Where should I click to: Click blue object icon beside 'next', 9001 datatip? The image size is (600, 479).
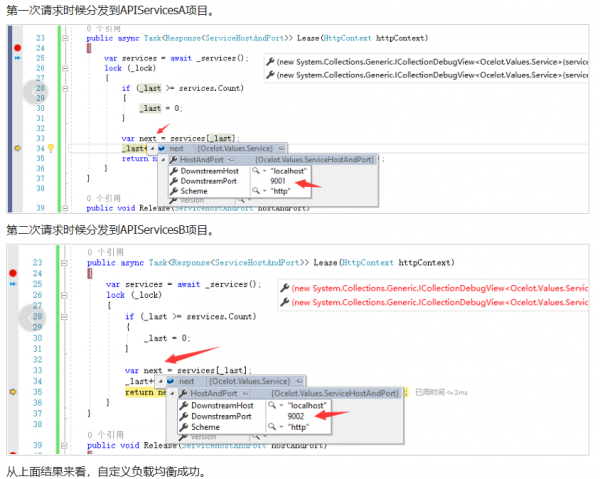coord(161,148)
